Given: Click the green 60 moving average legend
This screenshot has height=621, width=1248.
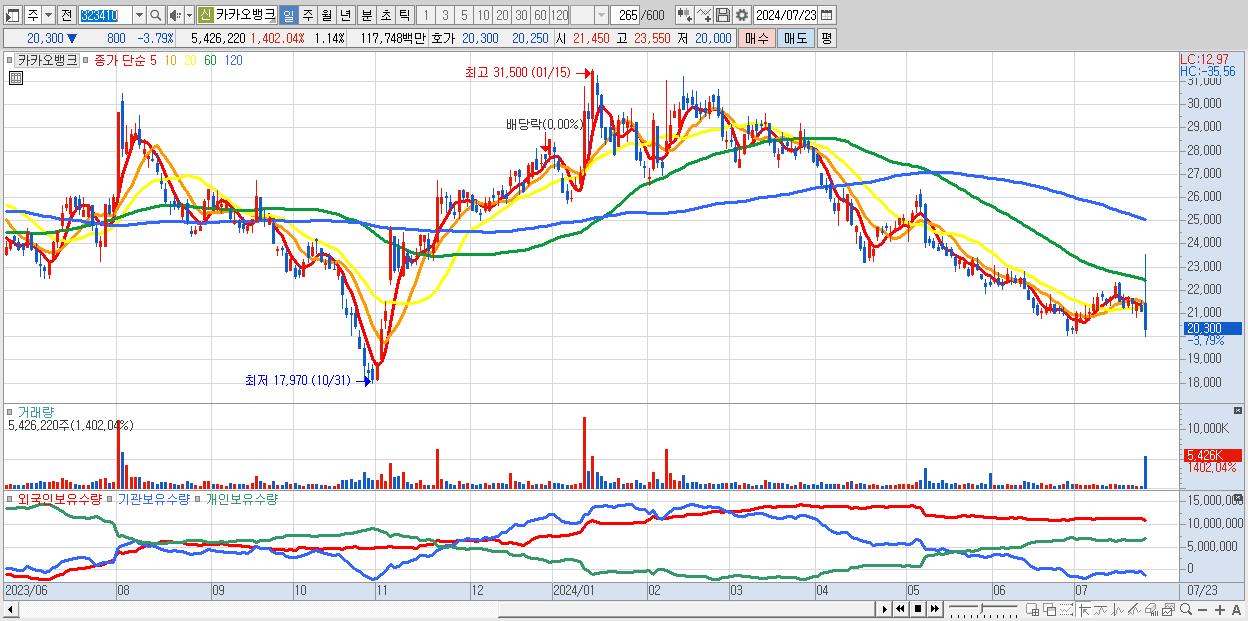Looking at the screenshot, I should click(x=210, y=60).
